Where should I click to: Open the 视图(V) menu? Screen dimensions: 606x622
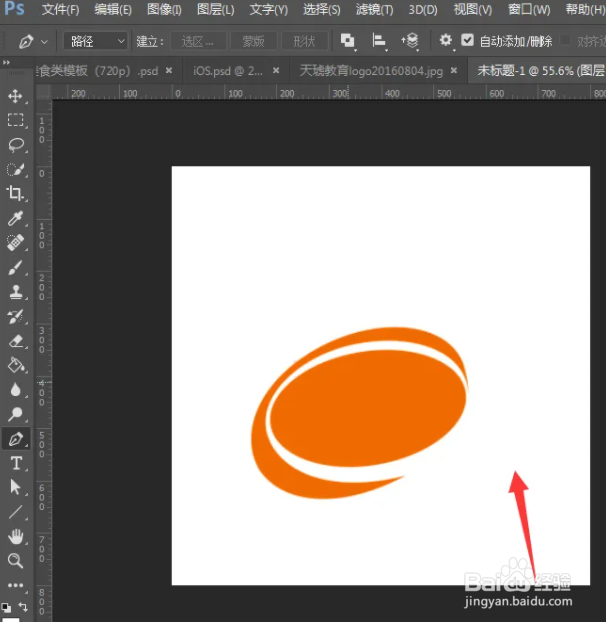tap(473, 10)
